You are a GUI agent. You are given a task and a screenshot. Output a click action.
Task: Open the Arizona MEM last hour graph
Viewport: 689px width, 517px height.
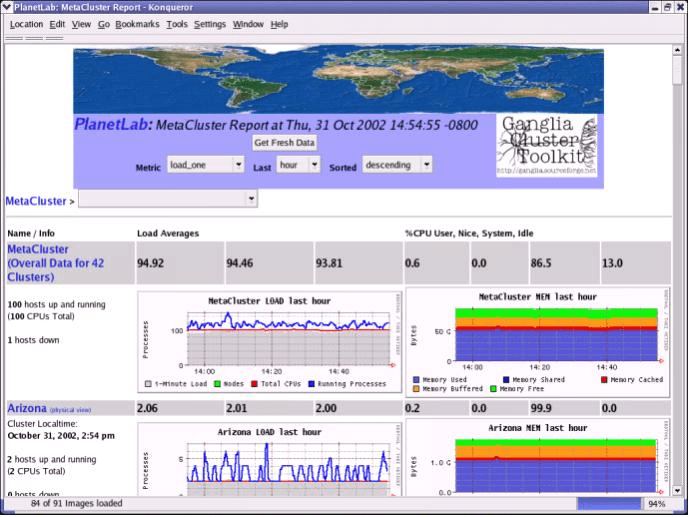coord(537,457)
